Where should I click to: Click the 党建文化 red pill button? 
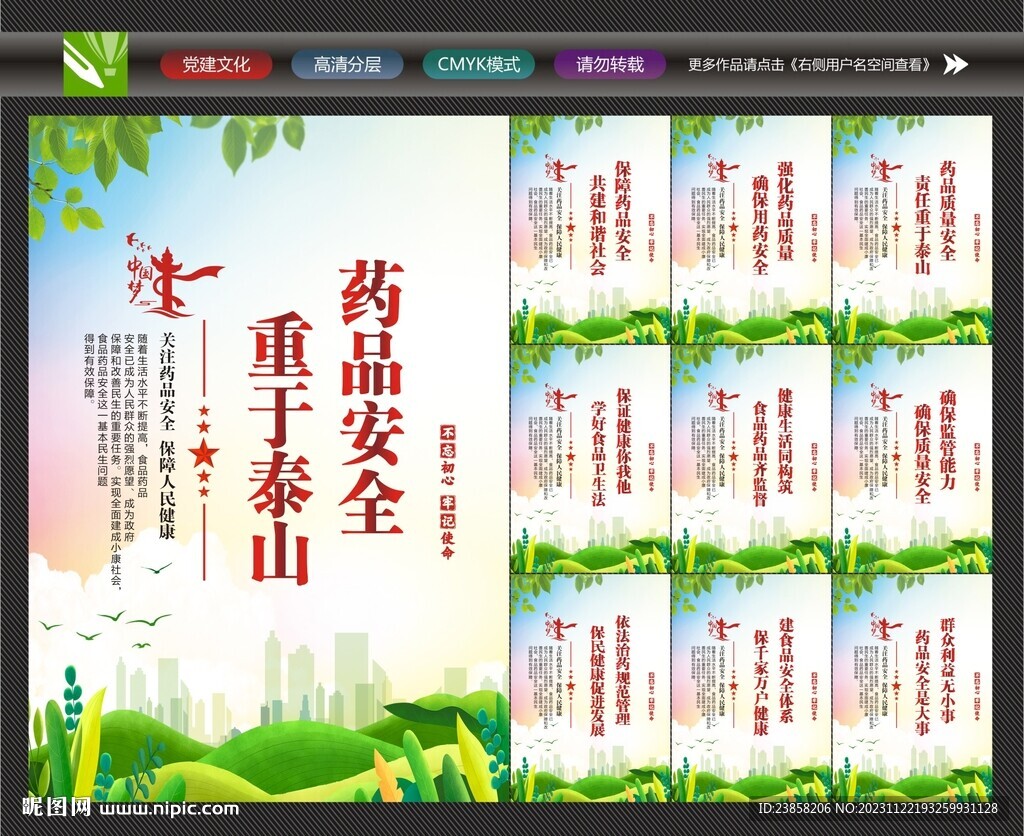[x=216, y=65]
